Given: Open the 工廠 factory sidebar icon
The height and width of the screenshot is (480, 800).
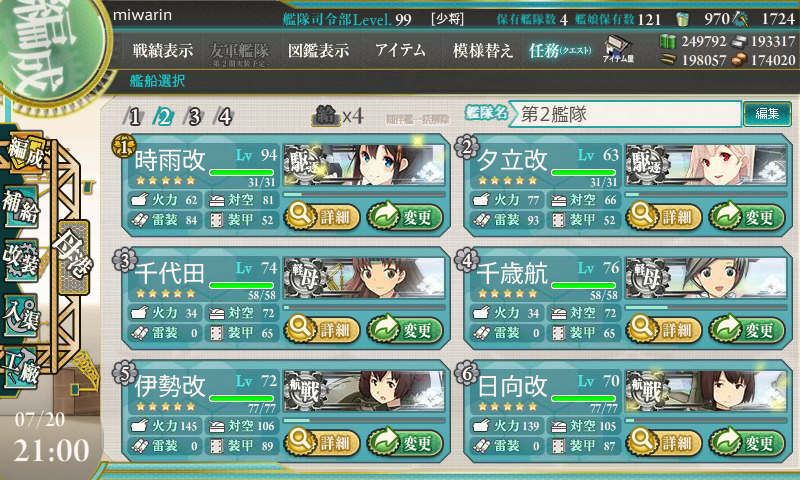Looking at the screenshot, I should click(x=21, y=368).
